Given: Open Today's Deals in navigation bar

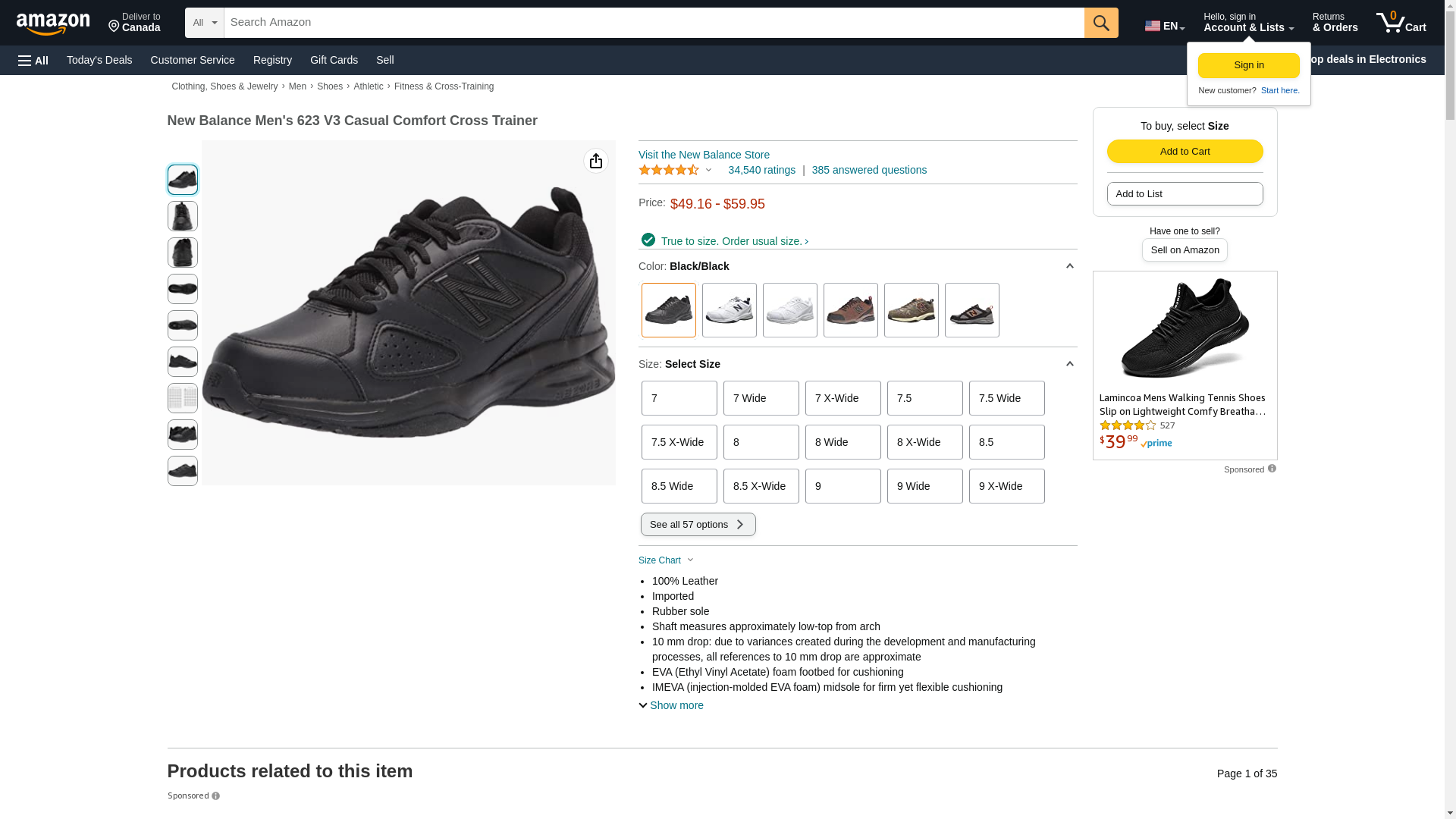Looking at the screenshot, I should click(x=99, y=60).
